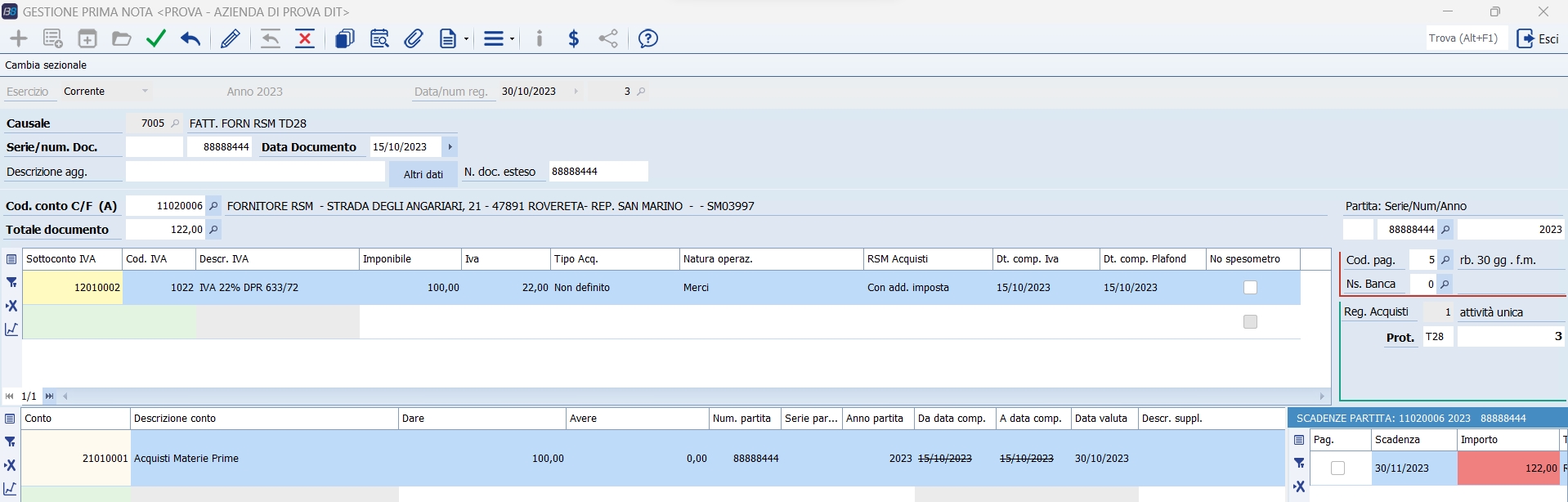The image size is (1568, 502).
Task: Click the pencil edit icon
Action: click(231, 38)
